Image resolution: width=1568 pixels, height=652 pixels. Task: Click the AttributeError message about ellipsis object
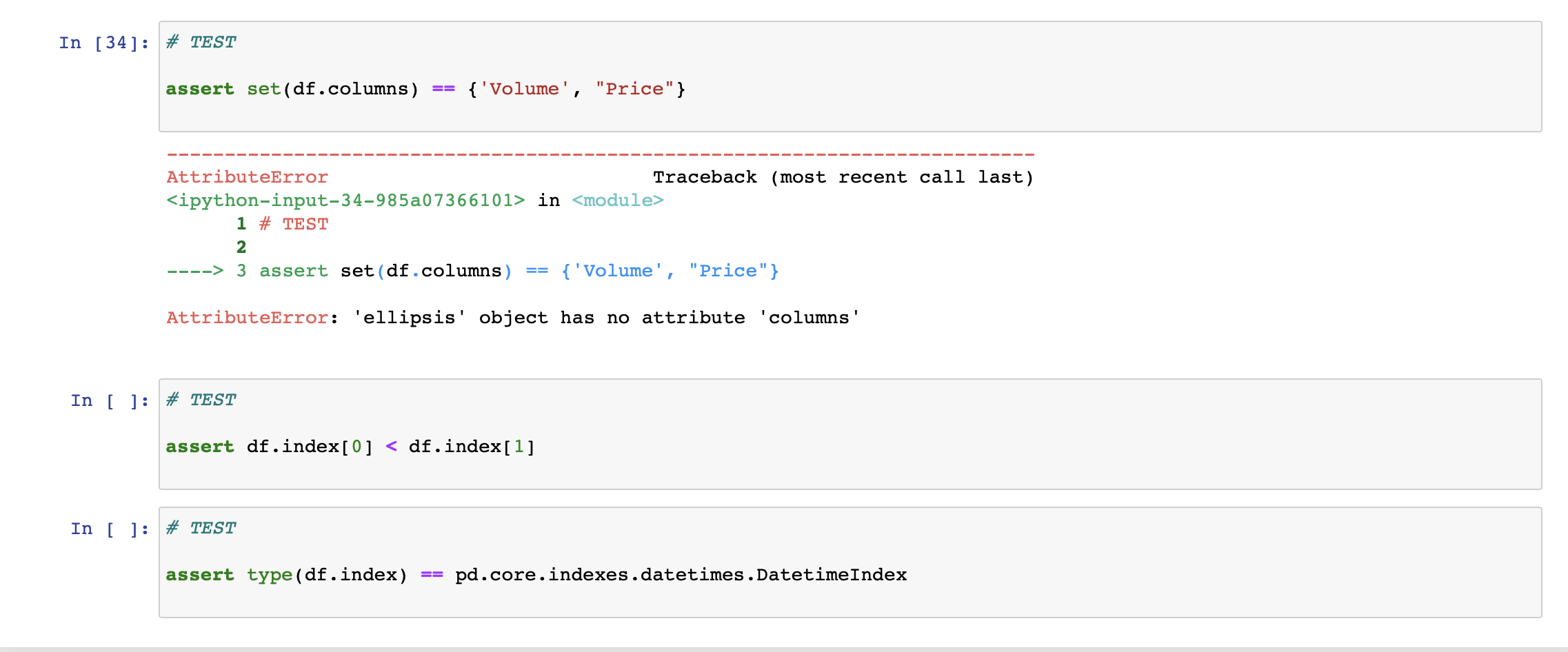click(510, 317)
